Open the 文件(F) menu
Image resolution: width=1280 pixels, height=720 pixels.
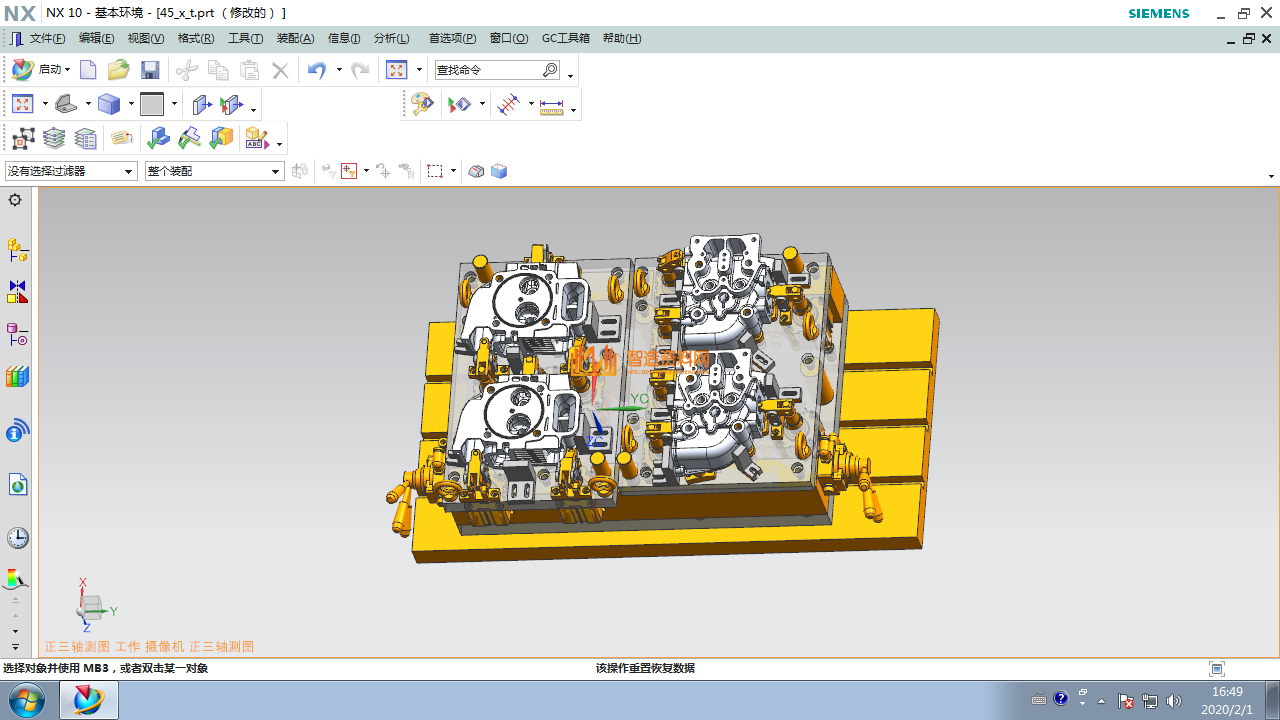47,38
